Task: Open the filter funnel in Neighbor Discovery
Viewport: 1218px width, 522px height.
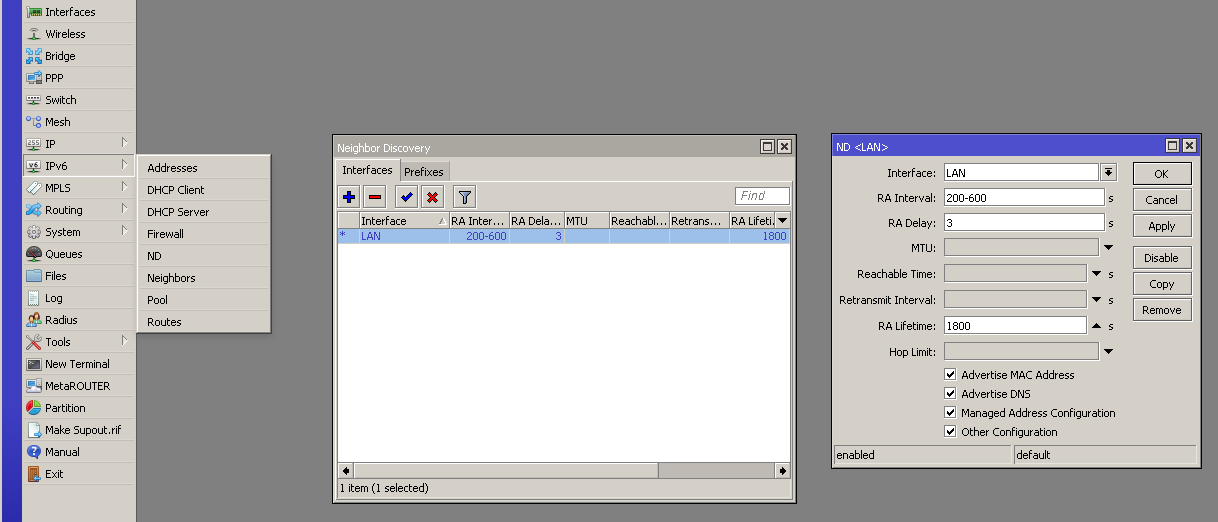Action: [464, 197]
